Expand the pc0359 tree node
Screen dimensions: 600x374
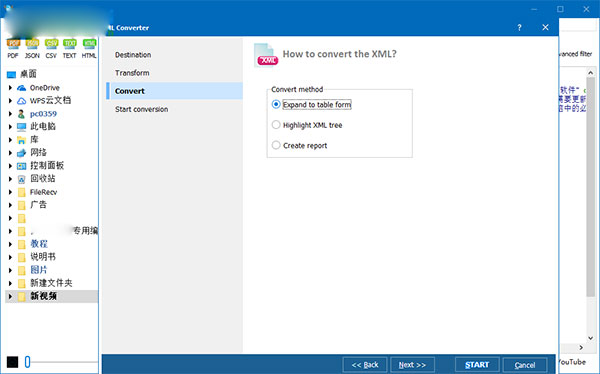(10, 114)
